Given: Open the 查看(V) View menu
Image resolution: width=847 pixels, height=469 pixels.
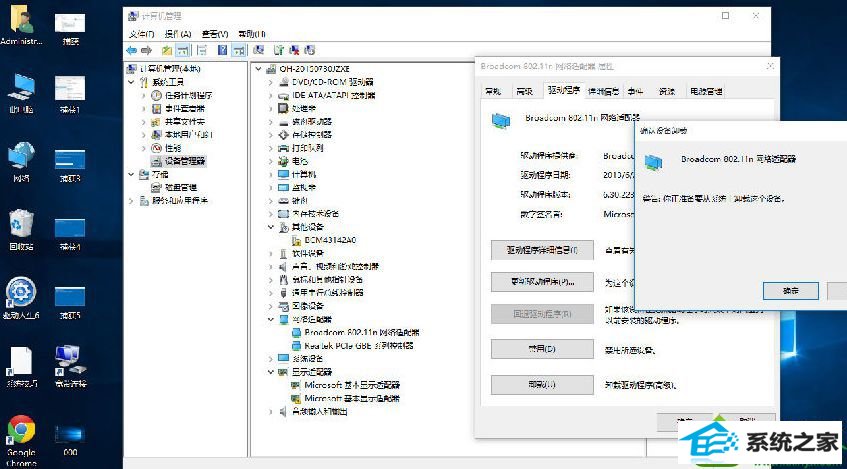Looking at the screenshot, I should tap(214, 34).
